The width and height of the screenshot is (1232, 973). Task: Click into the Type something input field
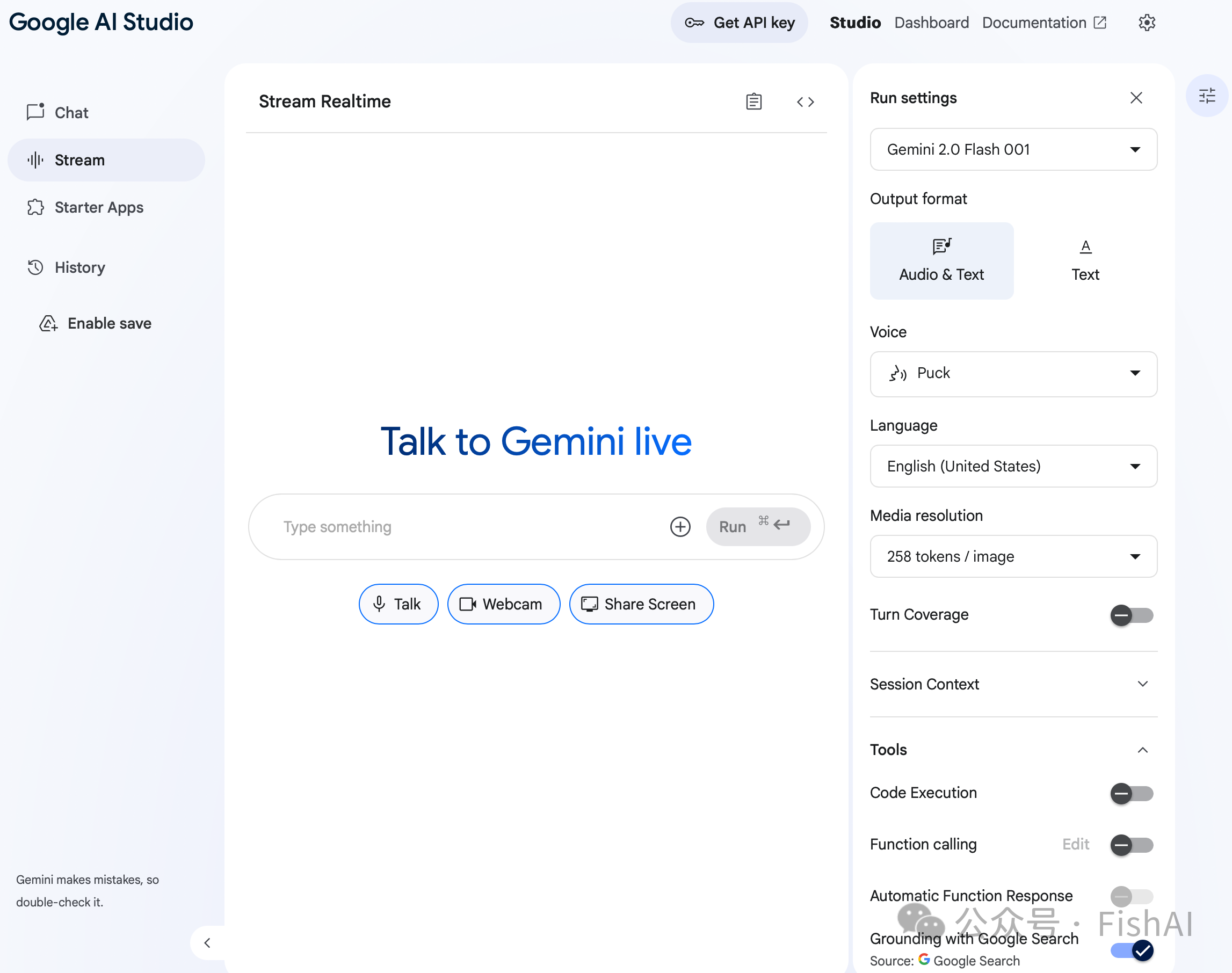pos(467,527)
